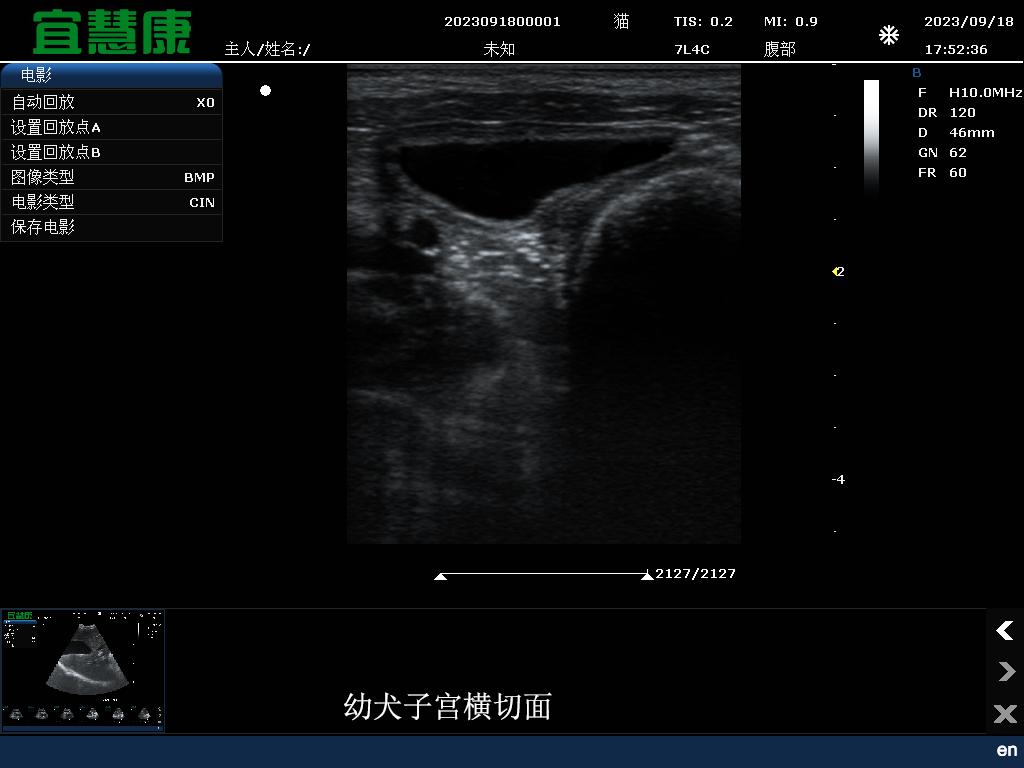Click the freeze snowflake icon
Image resolution: width=1024 pixels, height=768 pixels.
(888, 36)
